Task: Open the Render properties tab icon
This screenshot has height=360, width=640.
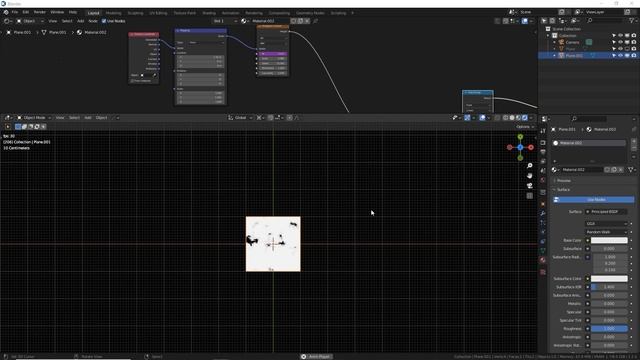Action: point(543,142)
